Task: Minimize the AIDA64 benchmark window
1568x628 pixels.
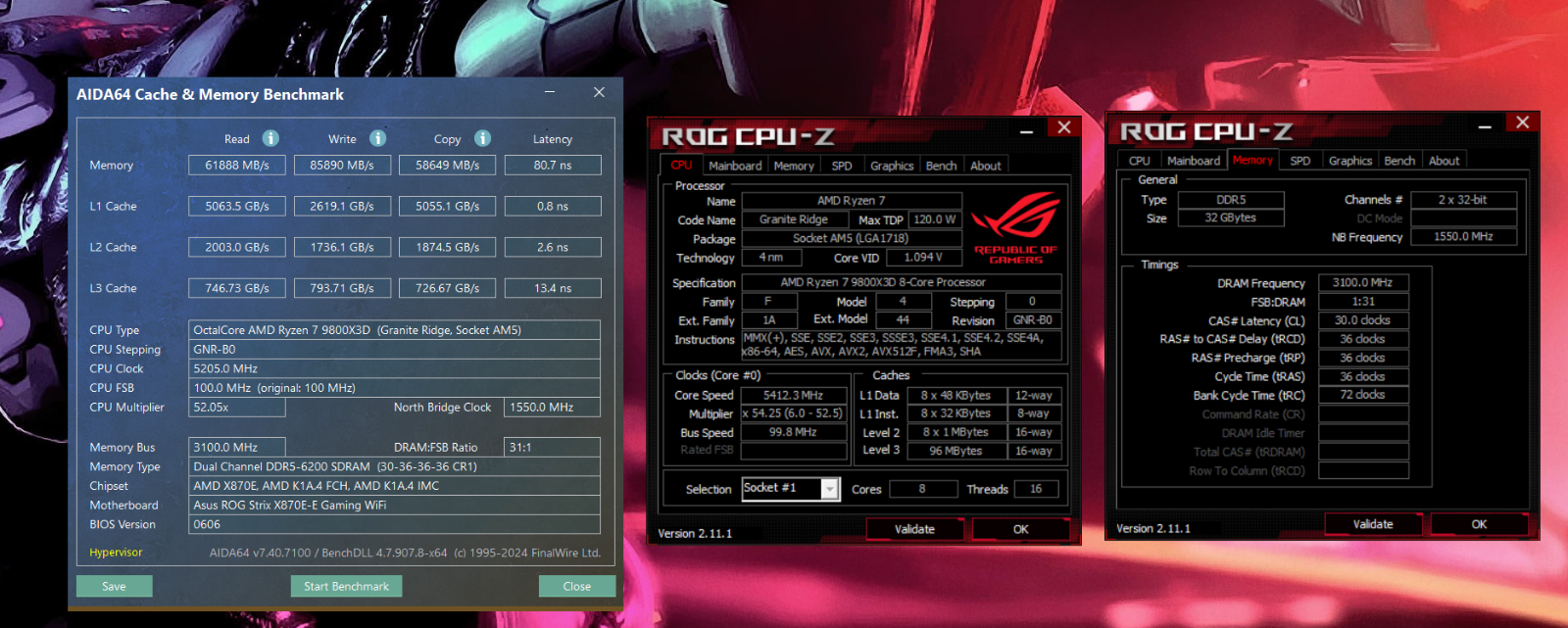Action: coord(550,92)
